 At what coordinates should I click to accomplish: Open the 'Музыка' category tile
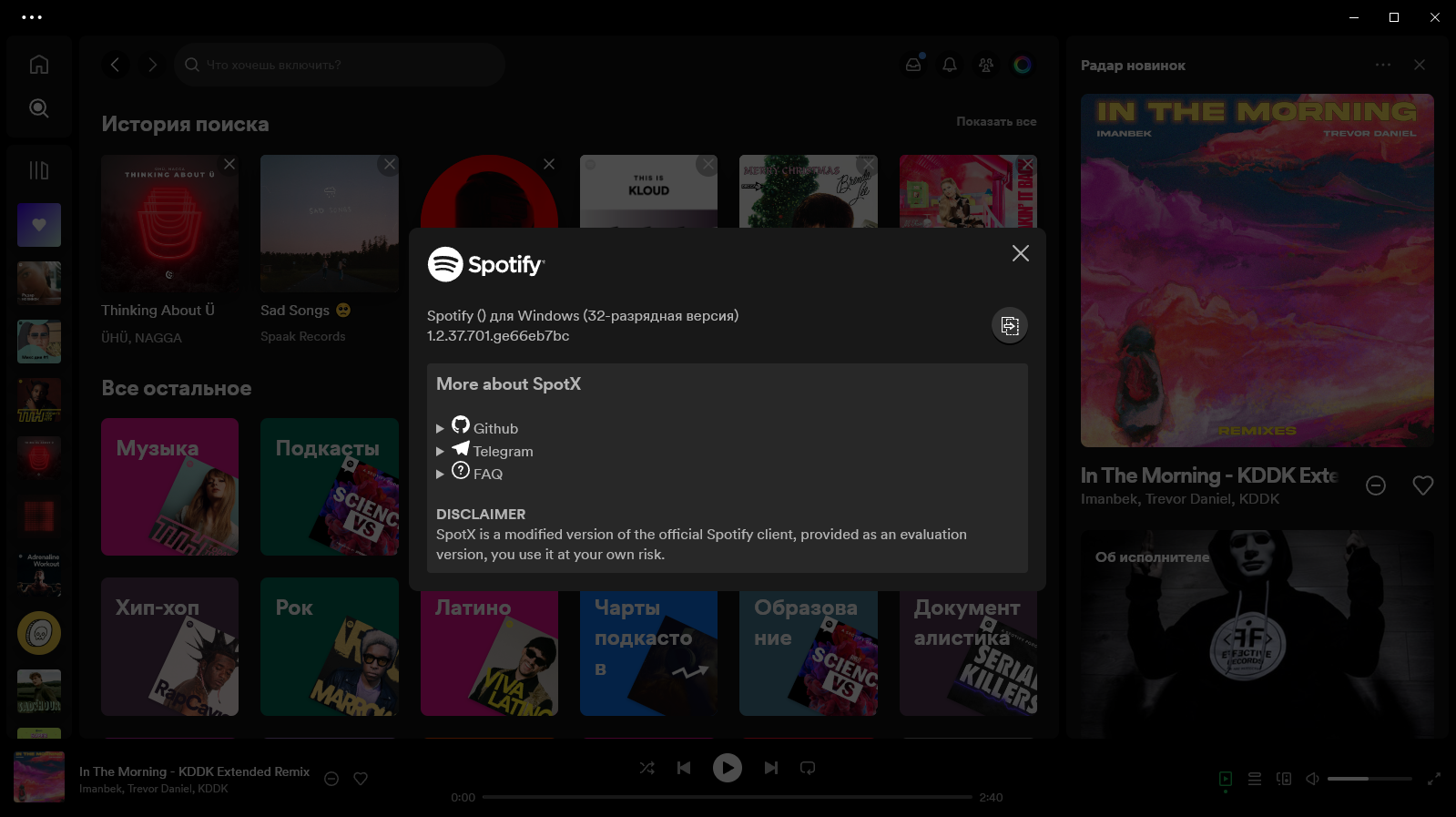[170, 486]
